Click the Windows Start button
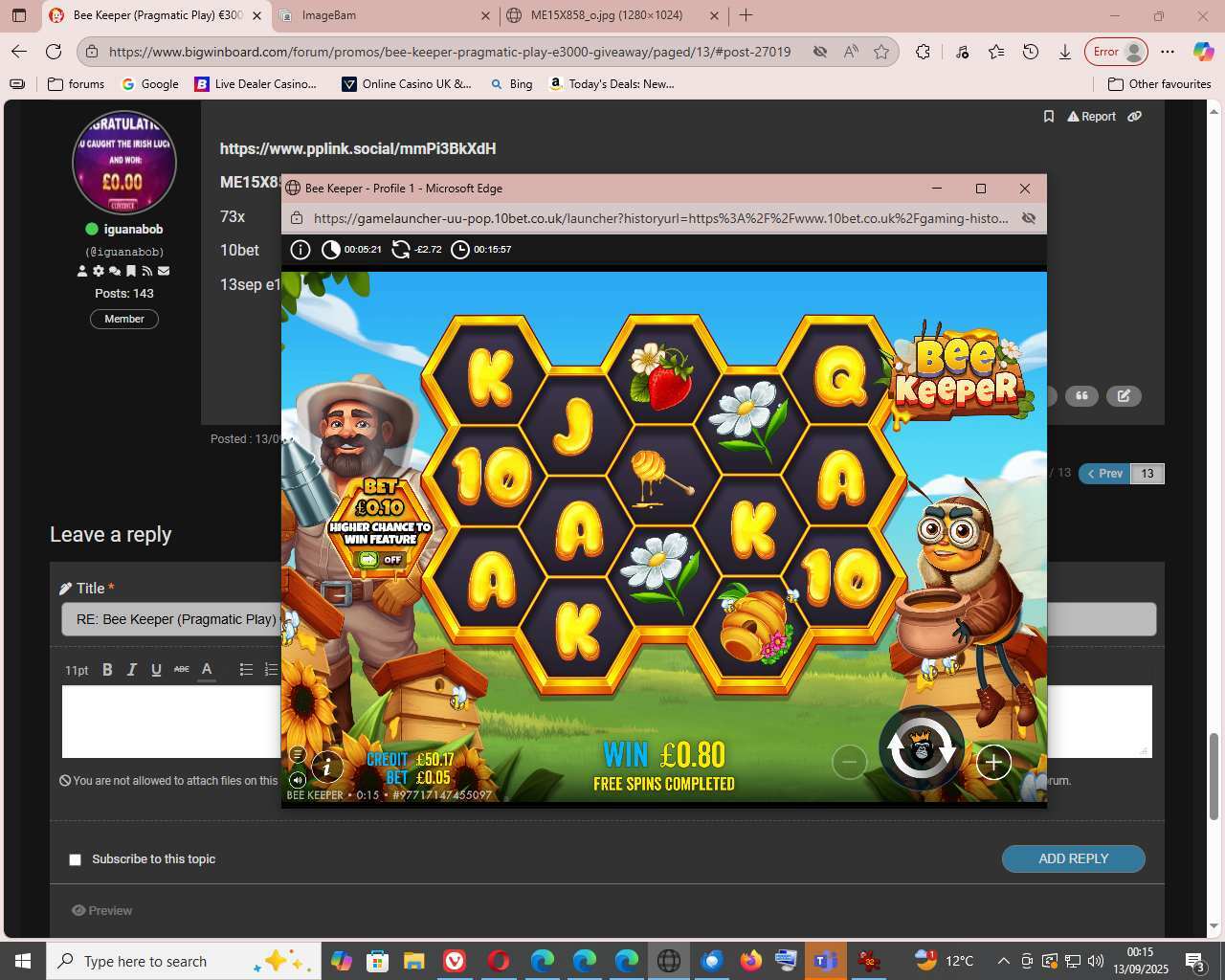The height and width of the screenshot is (980, 1225). 22,961
